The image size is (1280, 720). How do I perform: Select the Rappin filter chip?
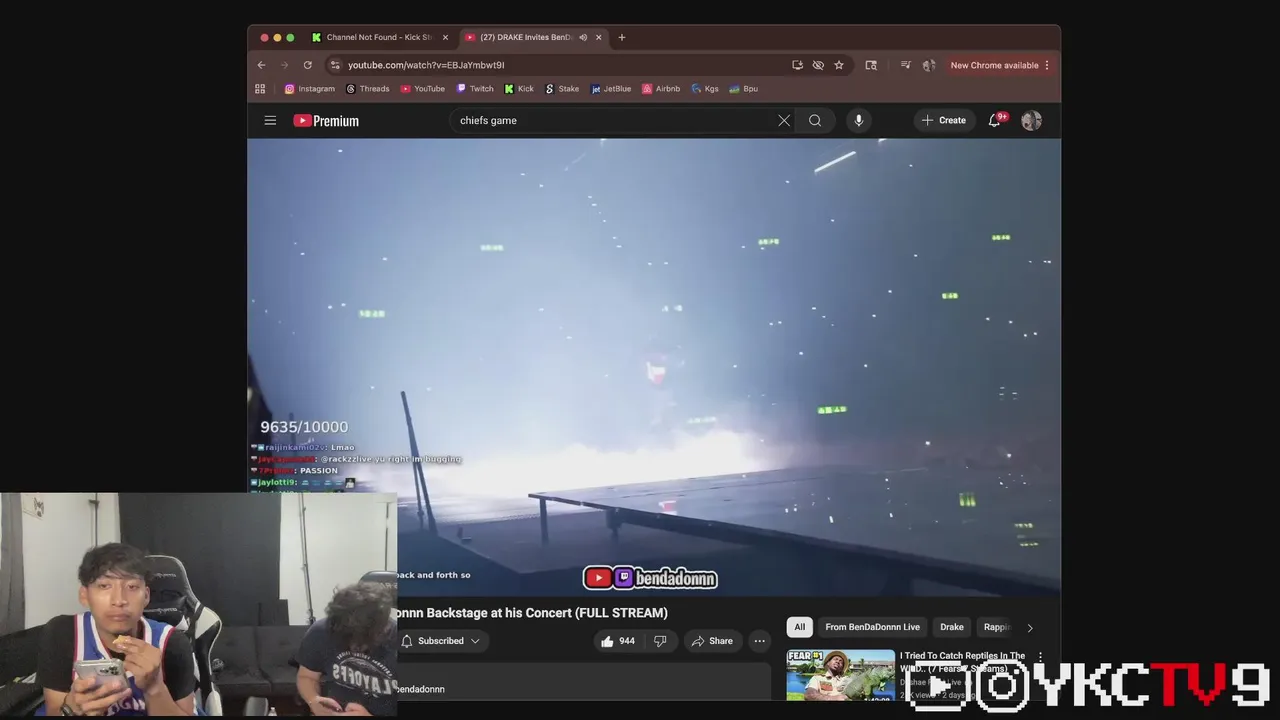tap(997, 627)
